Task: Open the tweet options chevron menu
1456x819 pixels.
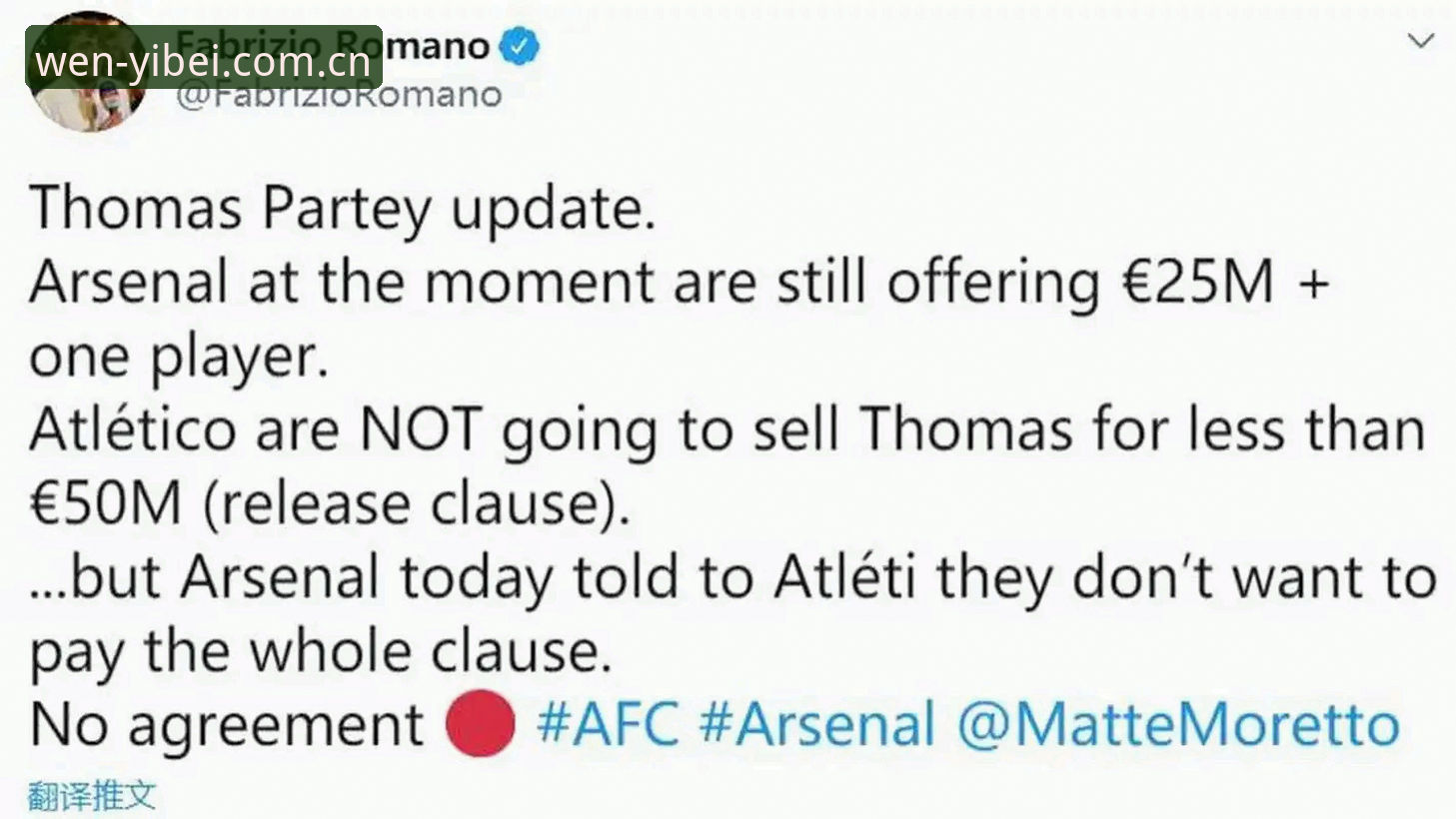Action: tap(1420, 41)
